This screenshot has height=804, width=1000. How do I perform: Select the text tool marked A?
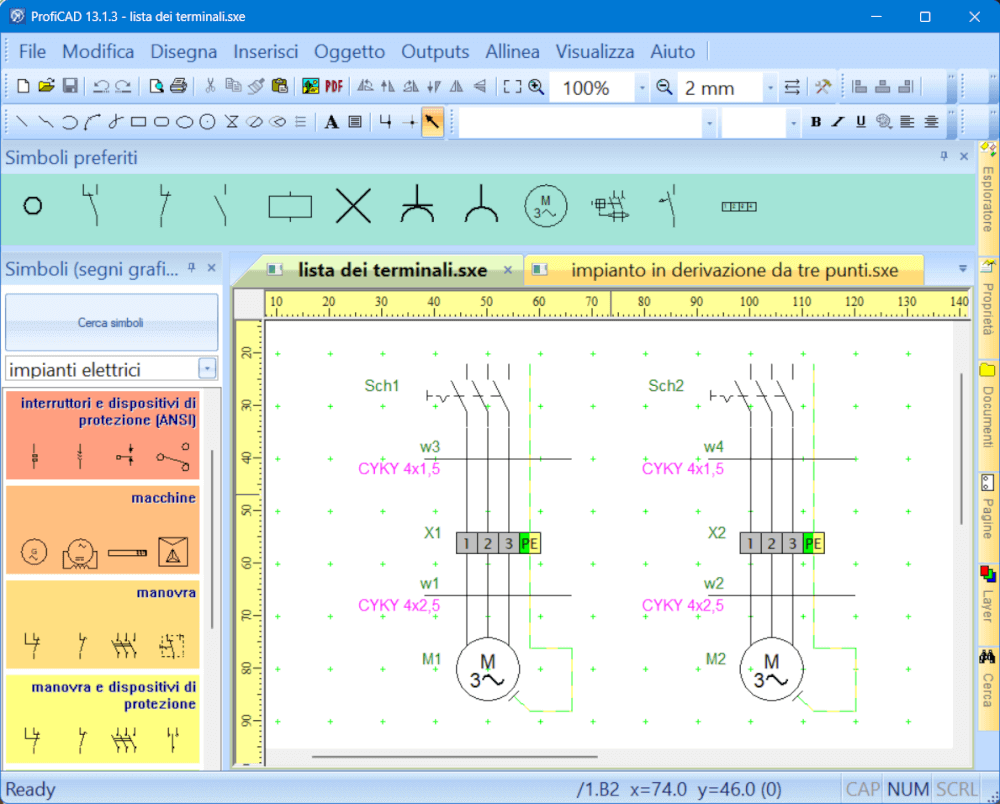[331, 122]
